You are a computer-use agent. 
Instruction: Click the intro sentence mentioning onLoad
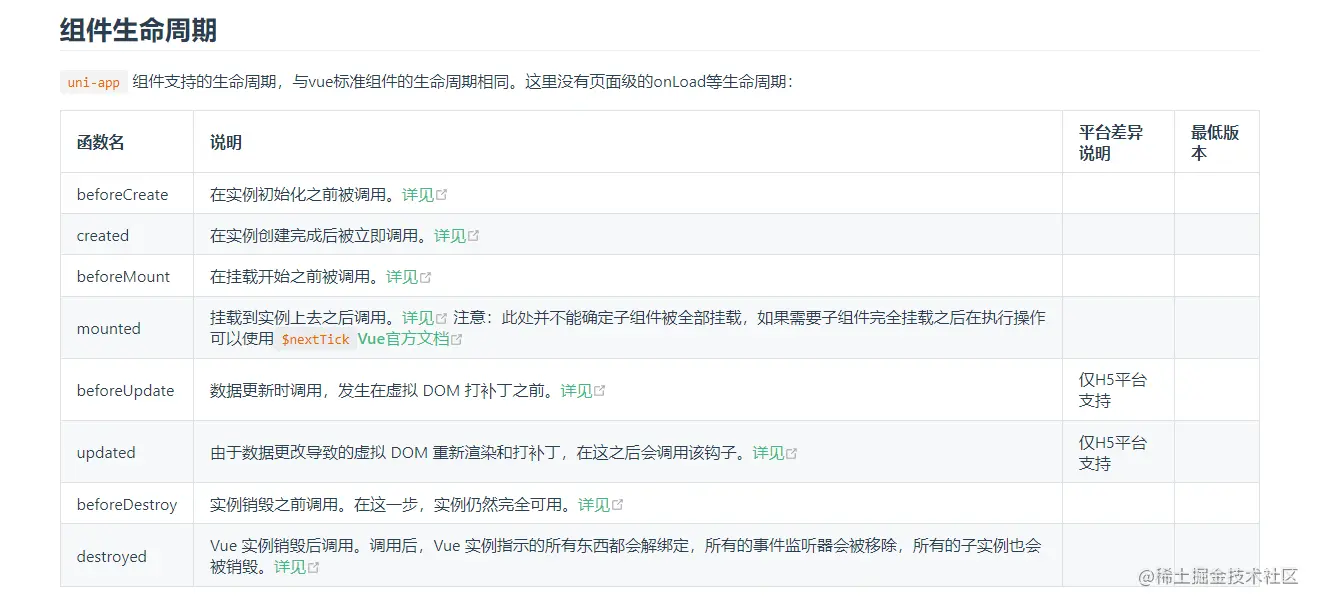pos(463,82)
